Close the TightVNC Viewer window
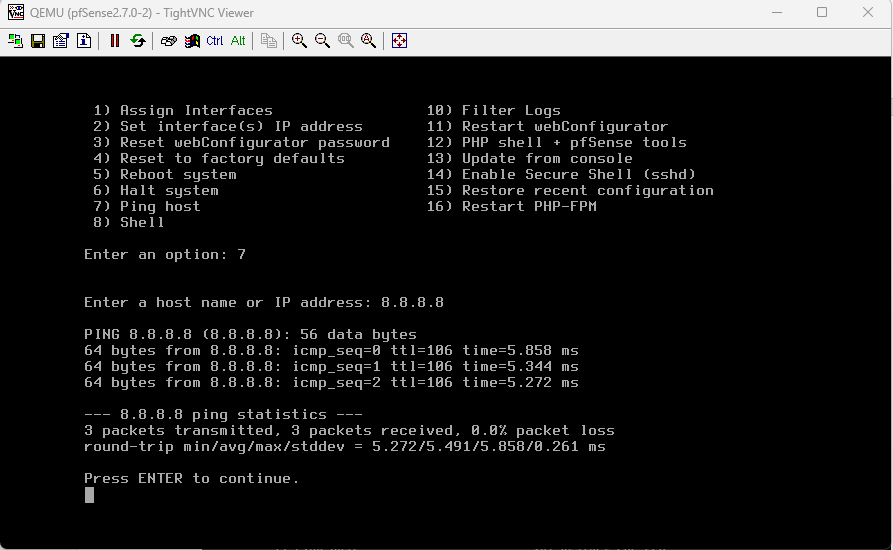 tap(867, 12)
